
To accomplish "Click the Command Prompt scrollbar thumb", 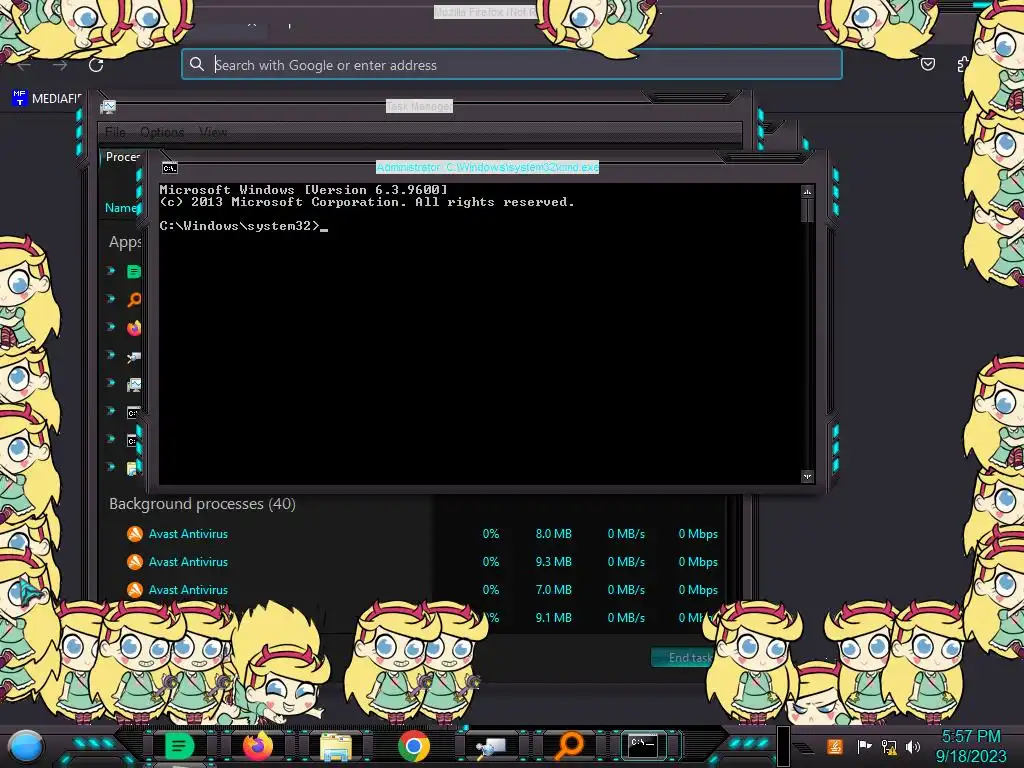I will (x=807, y=210).
